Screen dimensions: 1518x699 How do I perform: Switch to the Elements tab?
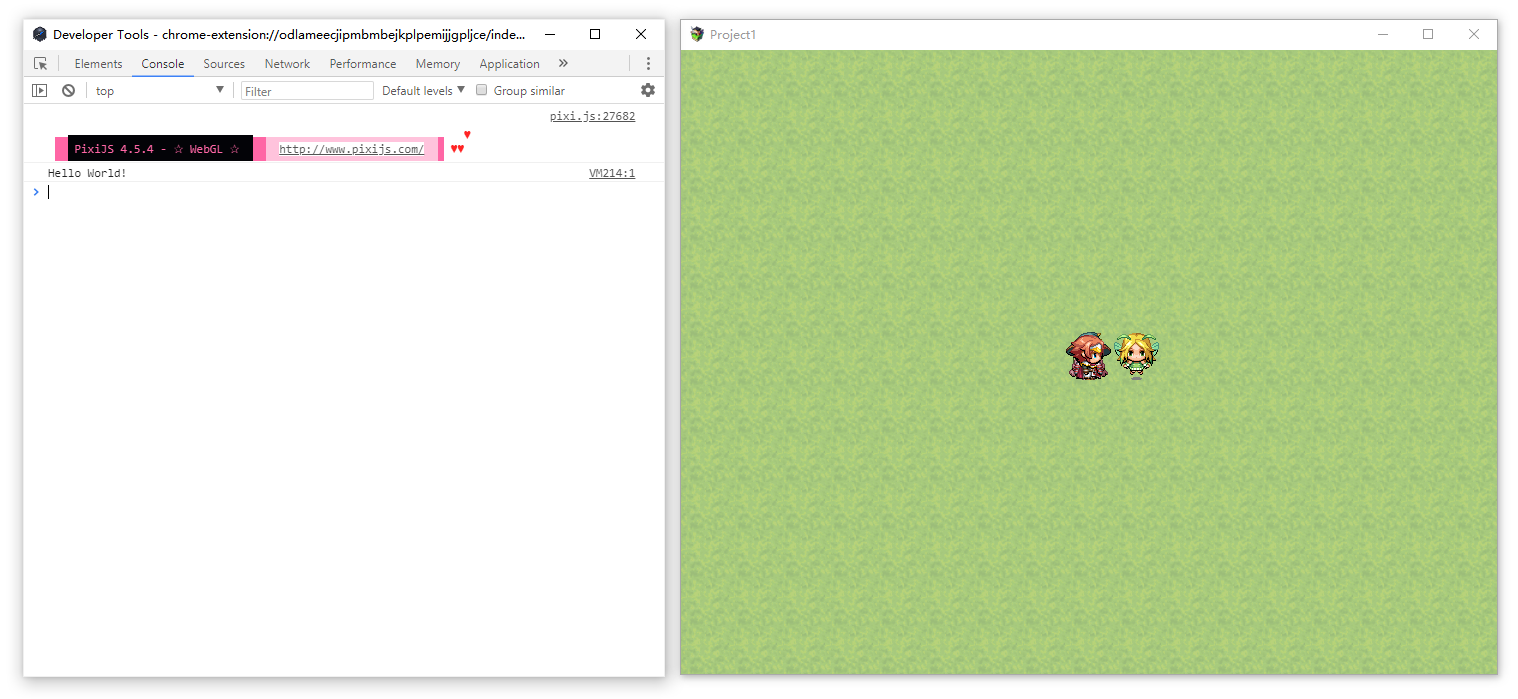tap(98, 63)
